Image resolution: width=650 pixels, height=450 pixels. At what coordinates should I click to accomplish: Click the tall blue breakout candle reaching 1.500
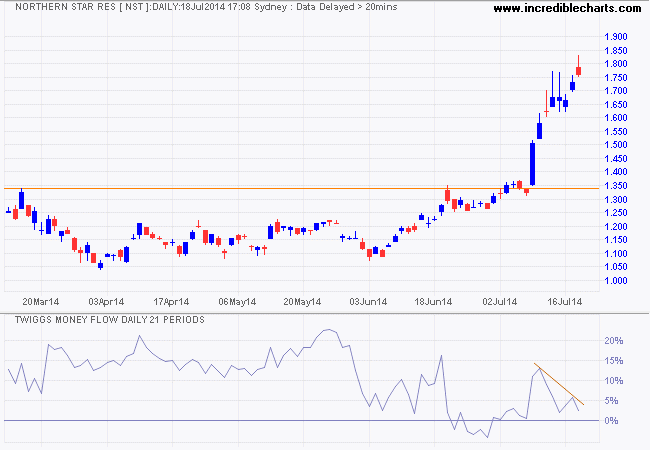coord(533,164)
